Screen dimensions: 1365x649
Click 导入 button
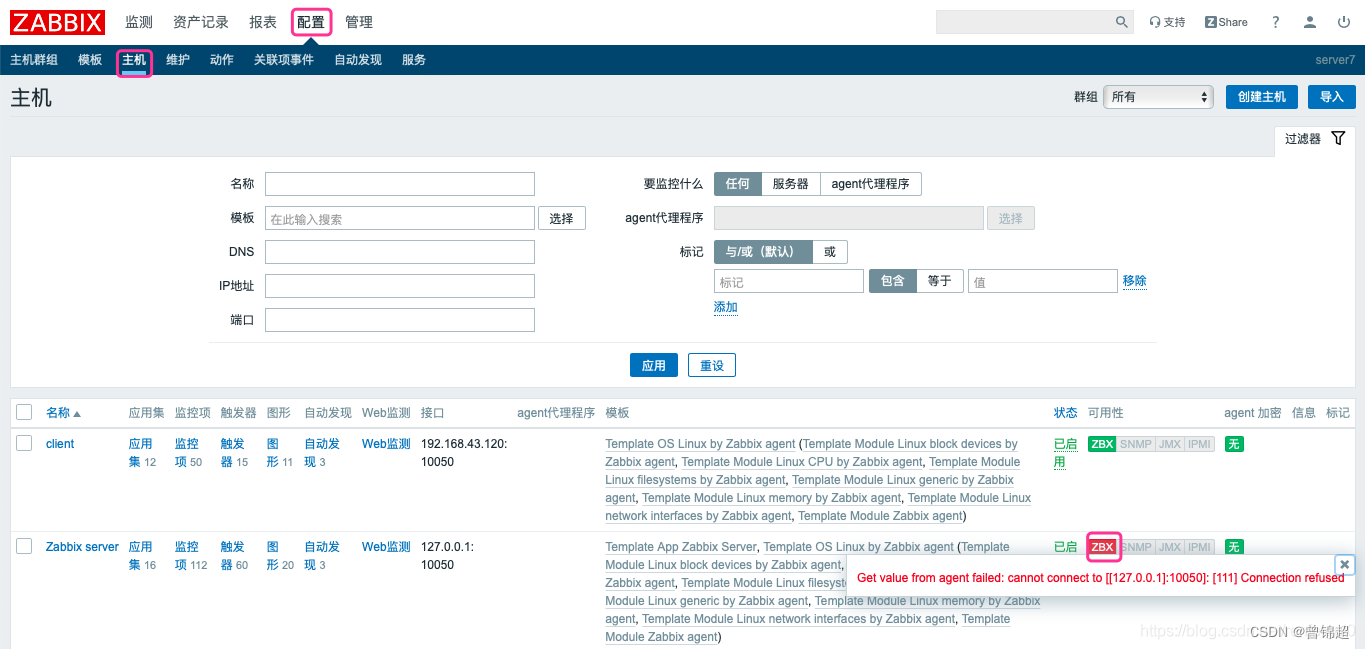tap(1332, 97)
